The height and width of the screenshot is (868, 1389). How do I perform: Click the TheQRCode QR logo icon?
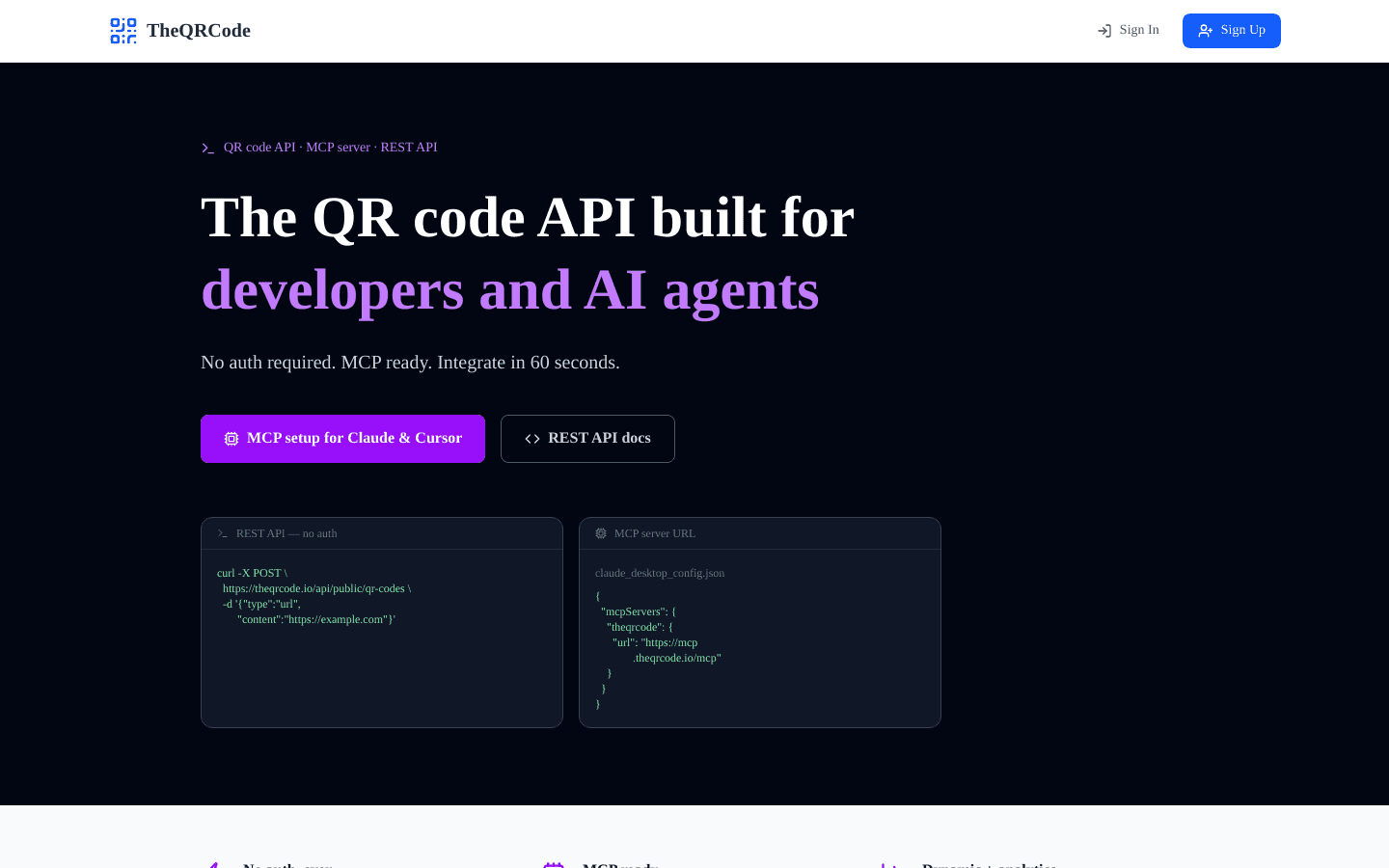pos(123,31)
